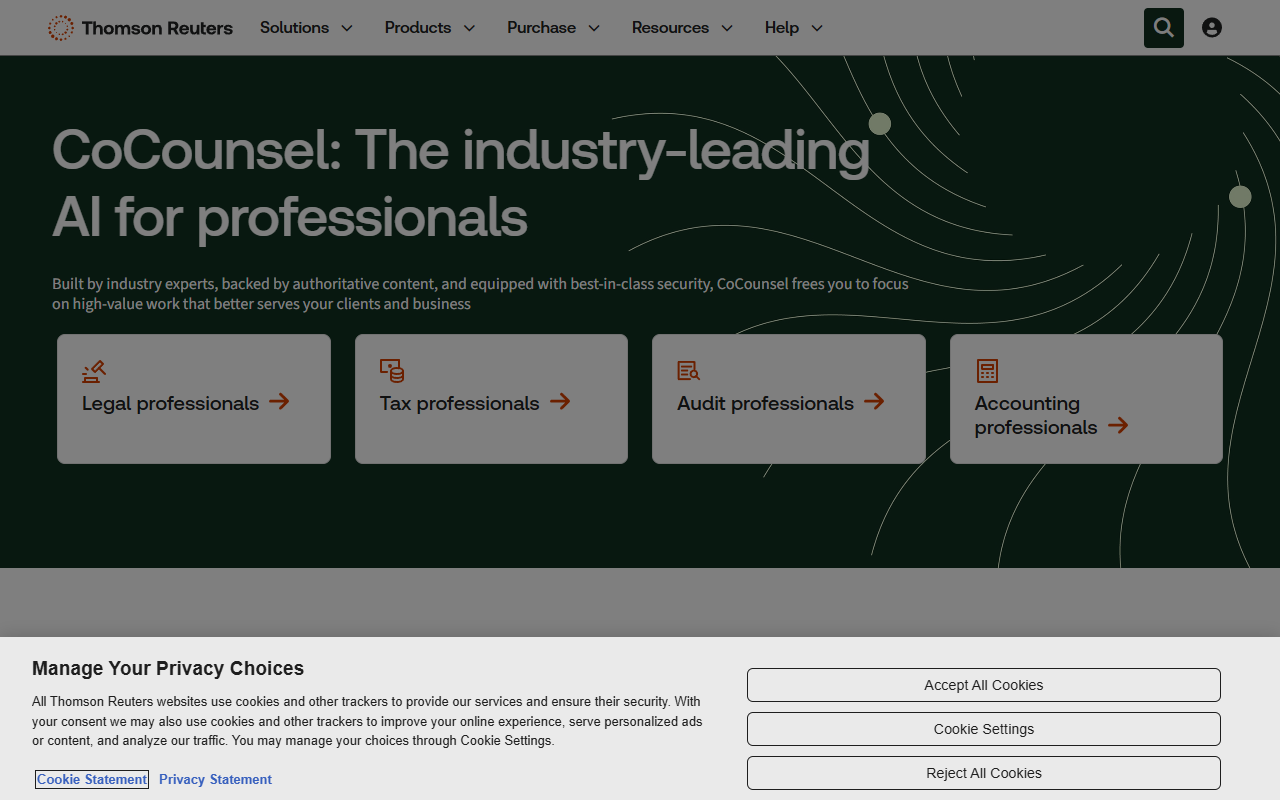Screen dimensions: 1280x800
Task: Click the Thomson Reuters logo
Action: (x=140, y=28)
